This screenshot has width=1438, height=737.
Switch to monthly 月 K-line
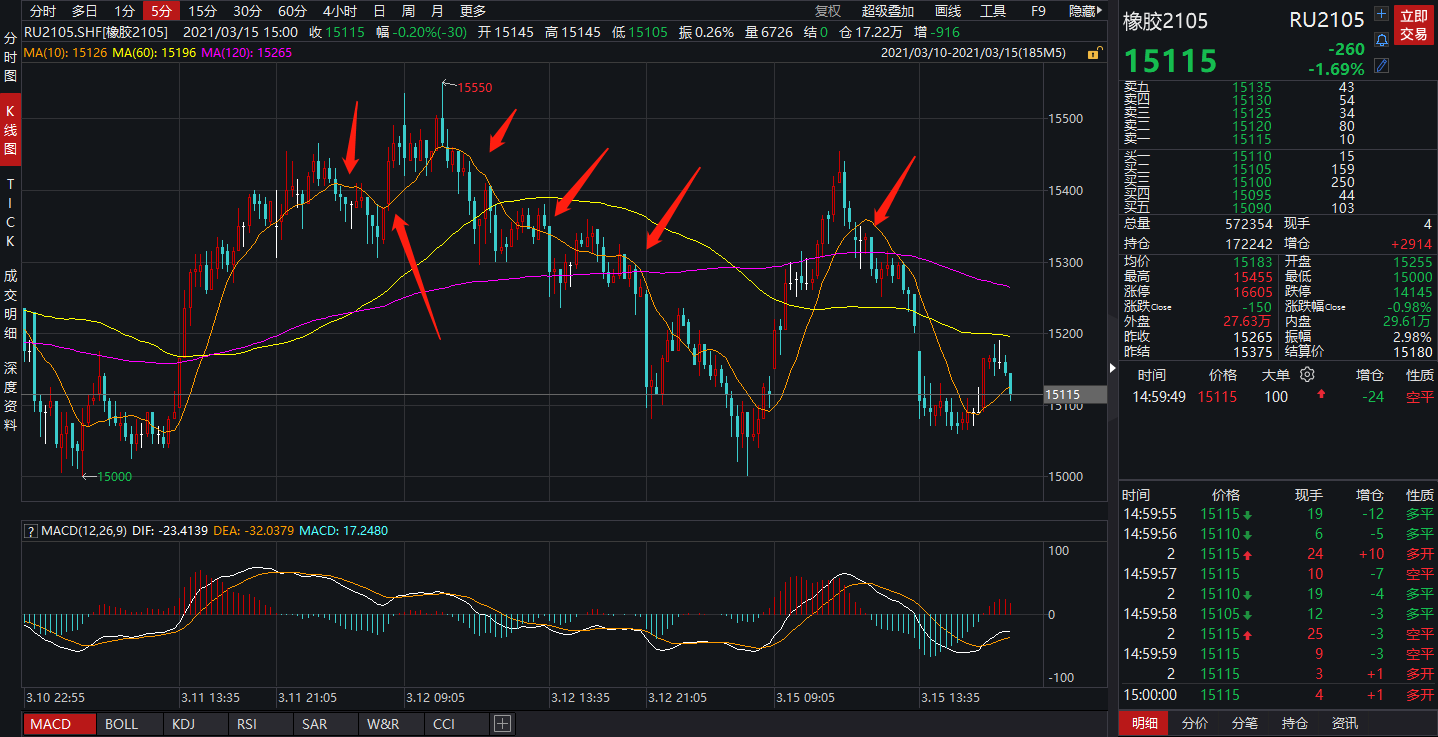[x=437, y=11]
